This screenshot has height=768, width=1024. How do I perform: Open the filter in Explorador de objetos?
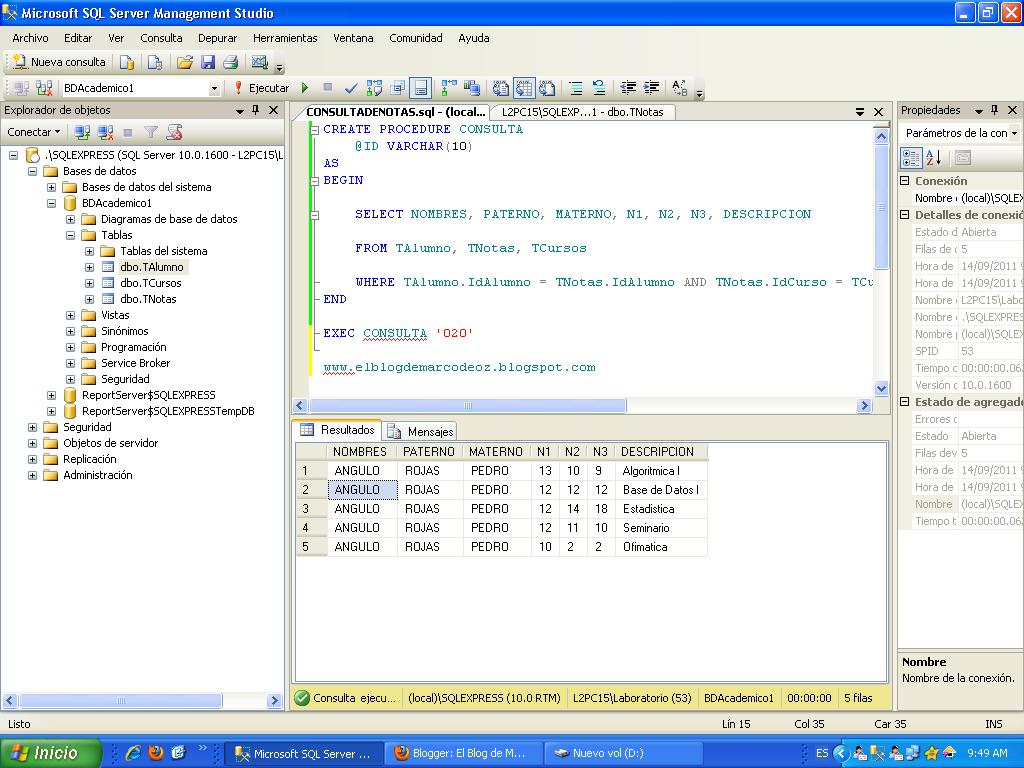pos(152,131)
